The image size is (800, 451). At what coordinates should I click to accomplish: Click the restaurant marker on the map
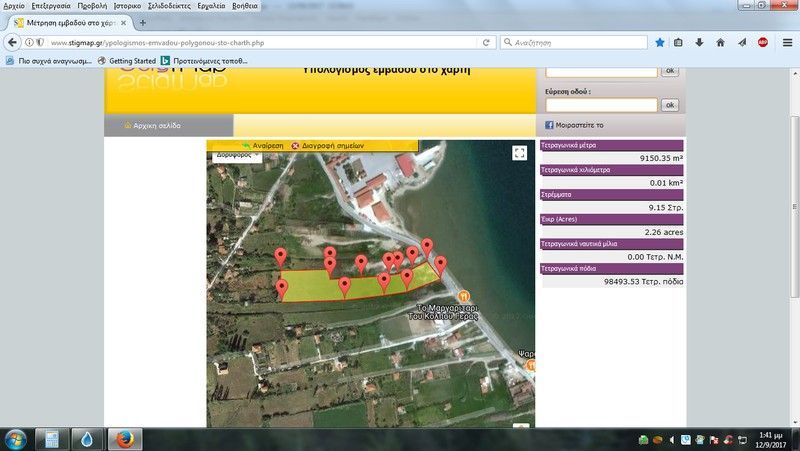click(463, 295)
